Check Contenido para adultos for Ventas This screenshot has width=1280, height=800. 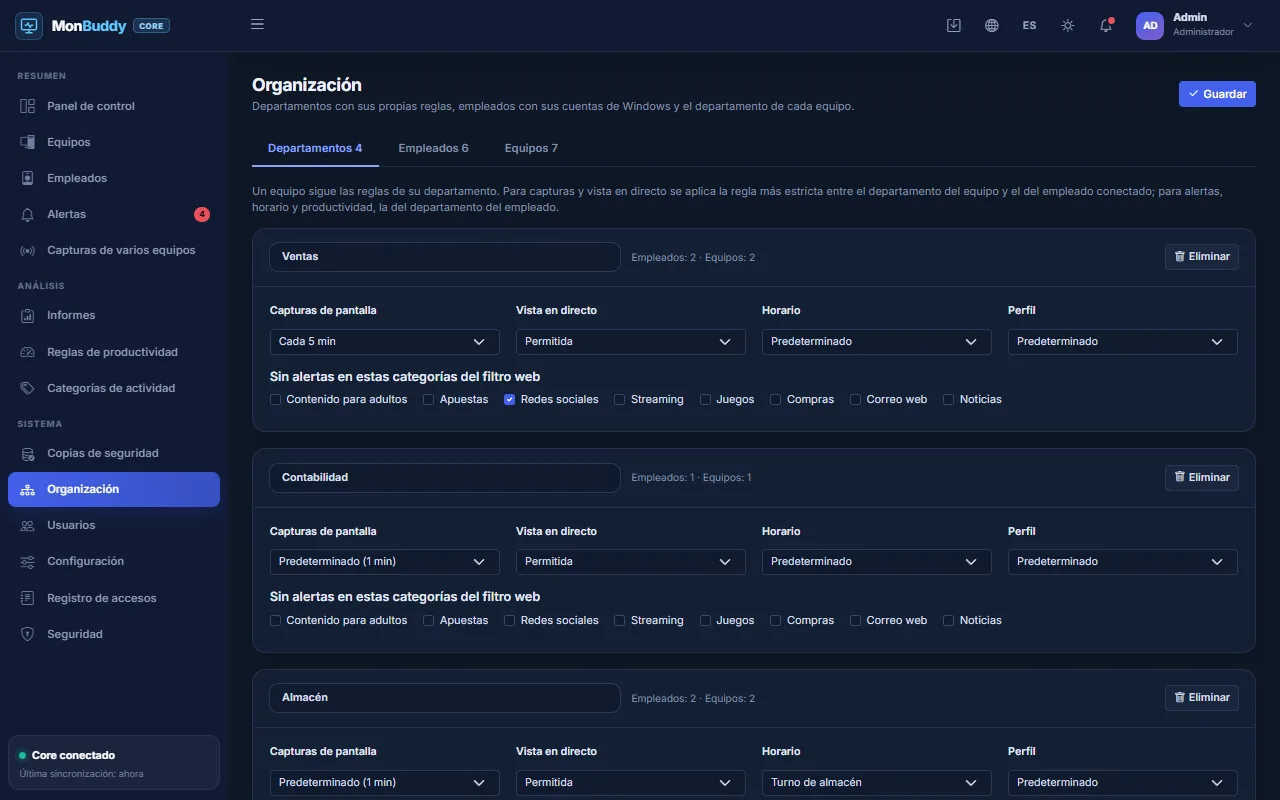click(276, 399)
